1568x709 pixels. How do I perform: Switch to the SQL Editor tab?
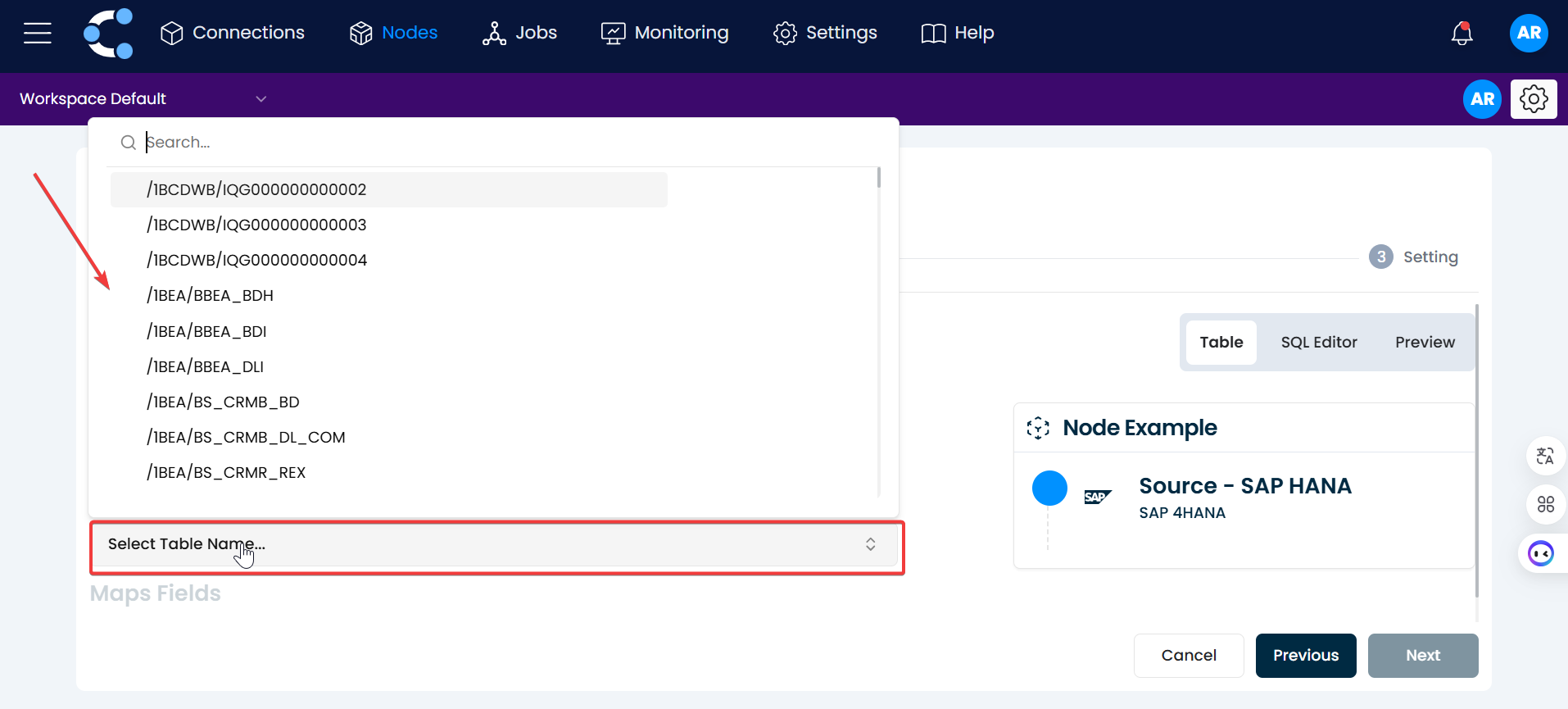pyautogui.click(x=1318, y=343)
